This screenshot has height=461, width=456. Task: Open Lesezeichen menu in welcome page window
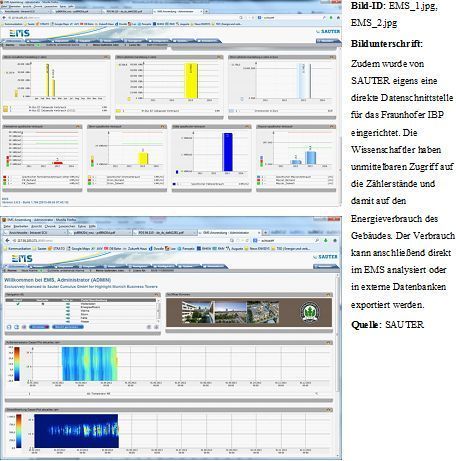tap(67, 226)
